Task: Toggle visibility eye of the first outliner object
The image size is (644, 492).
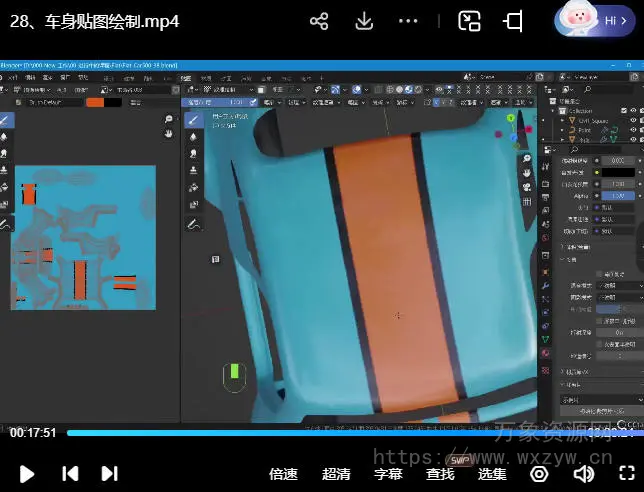Action: (x=633, y=122)
